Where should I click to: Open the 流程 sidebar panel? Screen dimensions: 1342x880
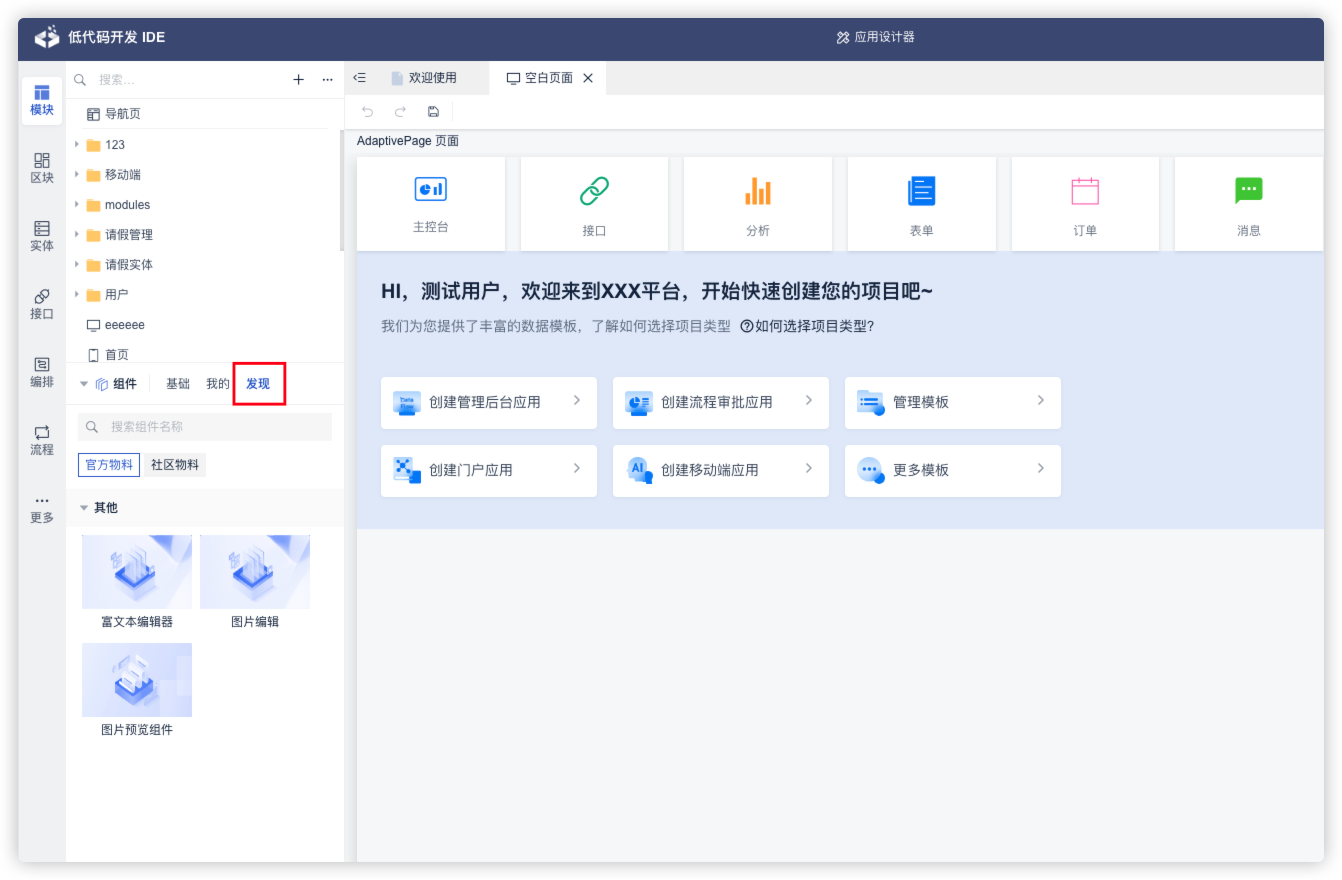click(42, 440)
